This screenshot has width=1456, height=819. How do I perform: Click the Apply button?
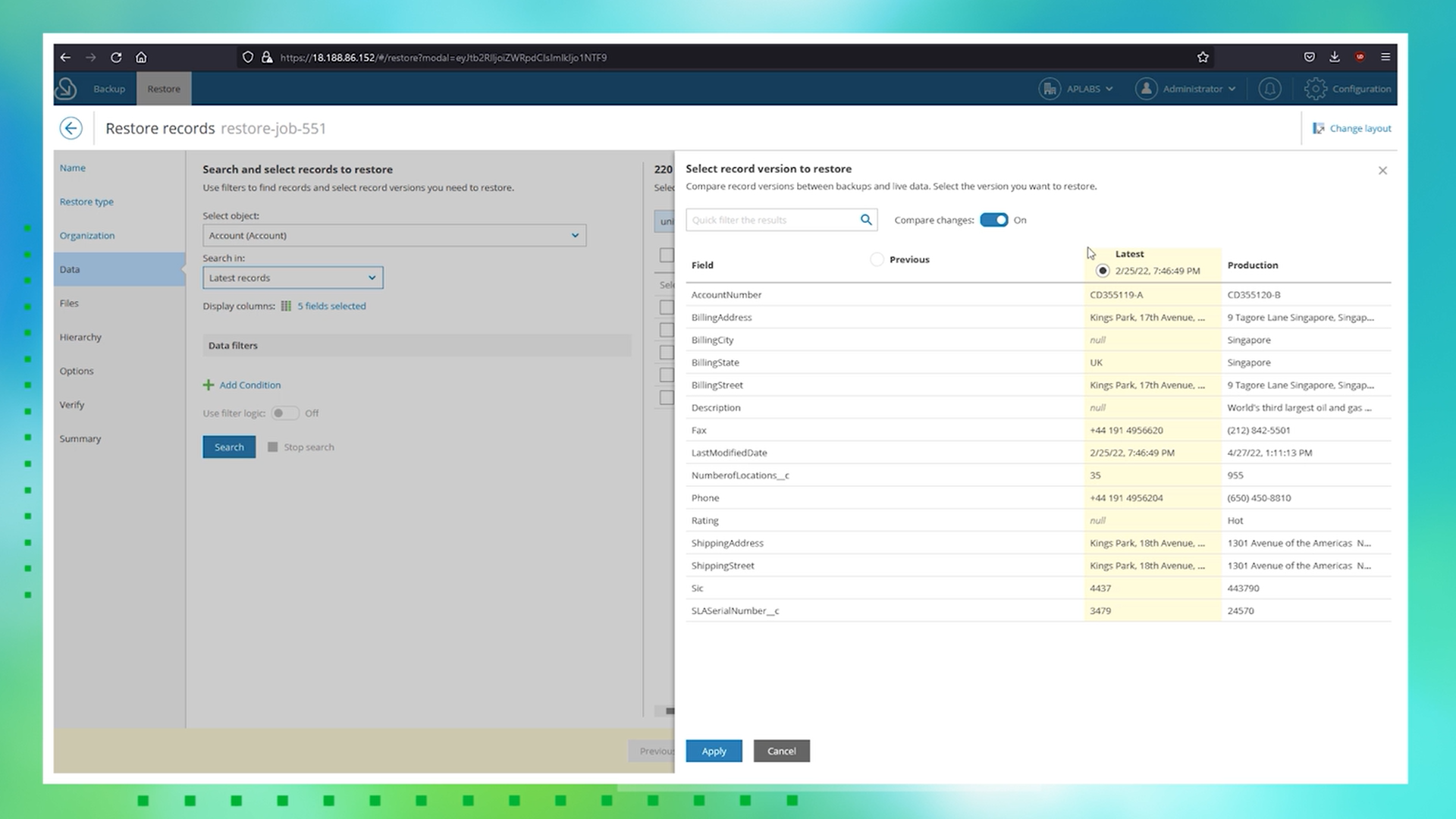pos(714,751)
